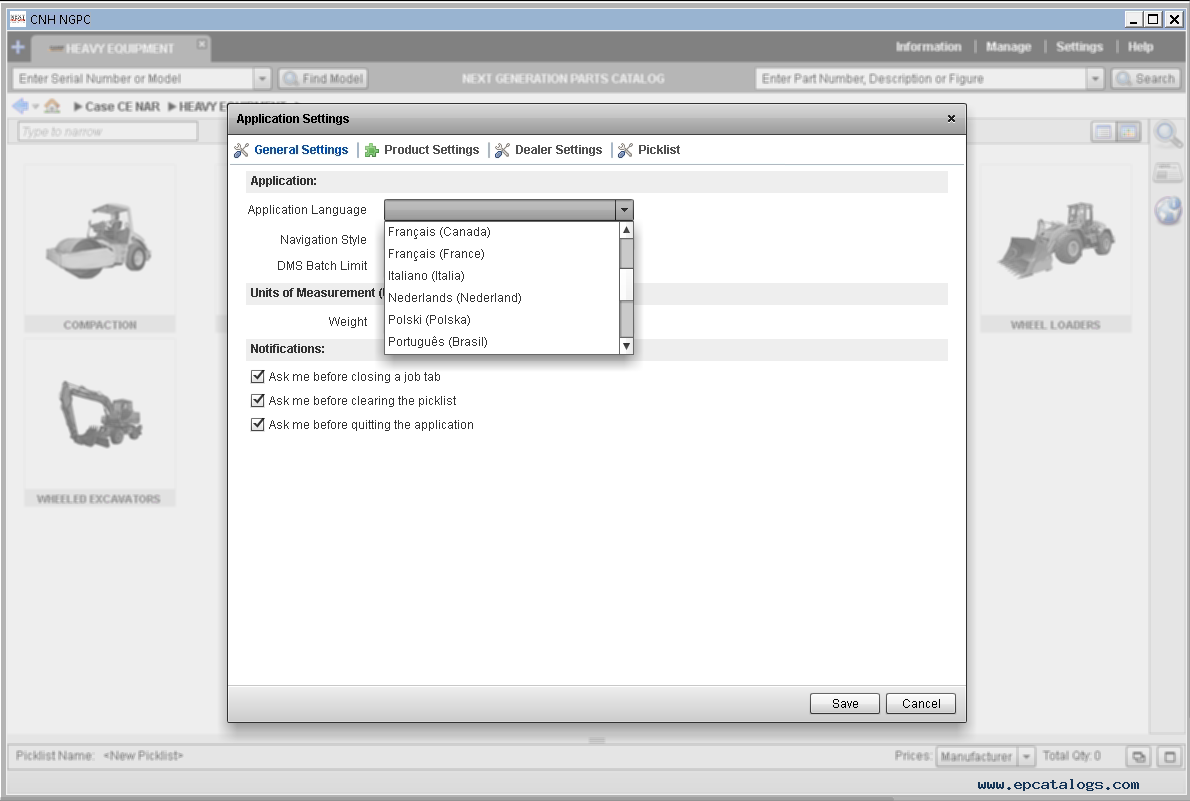Click the Find Model button

coord(323,78)
